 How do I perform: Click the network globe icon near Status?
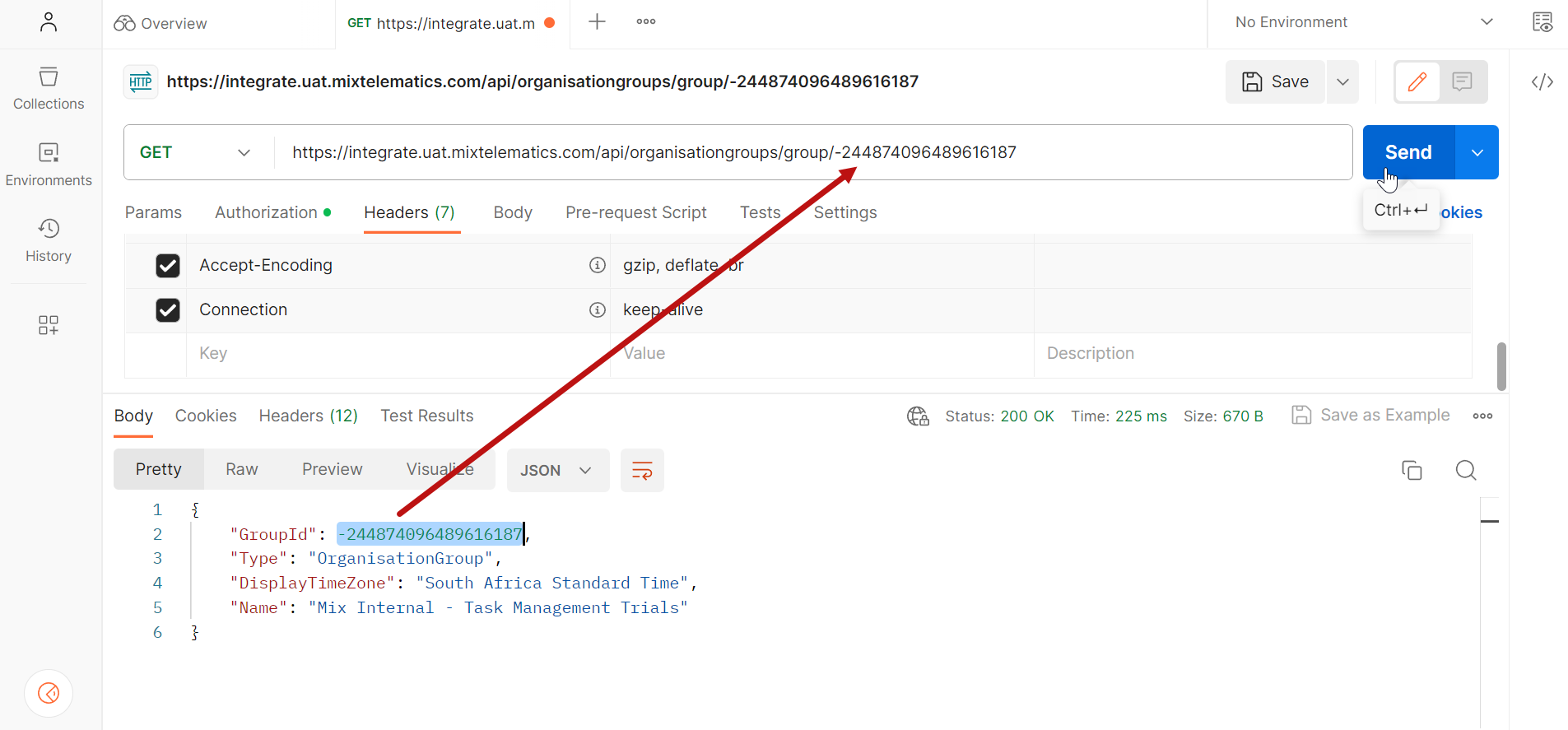coord(918,416)
